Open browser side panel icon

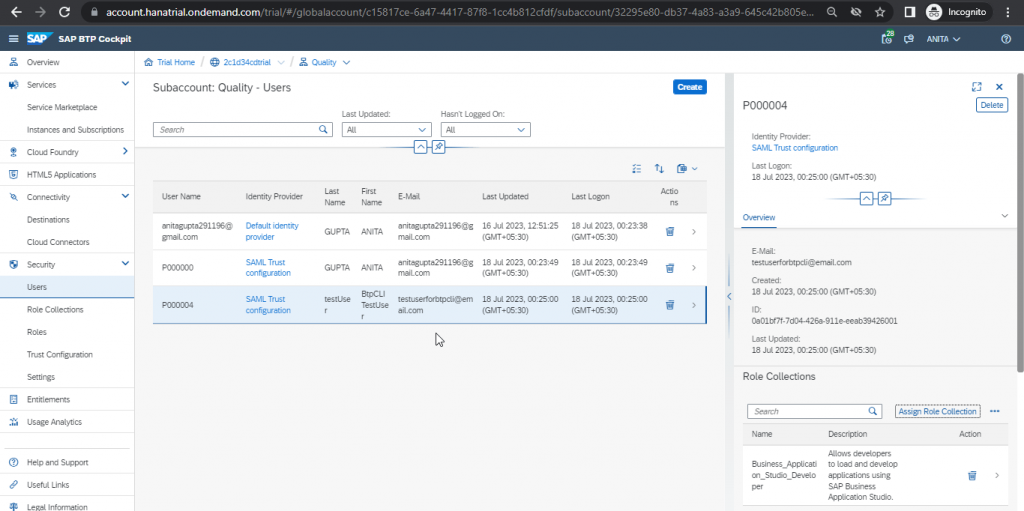(909, 12)
